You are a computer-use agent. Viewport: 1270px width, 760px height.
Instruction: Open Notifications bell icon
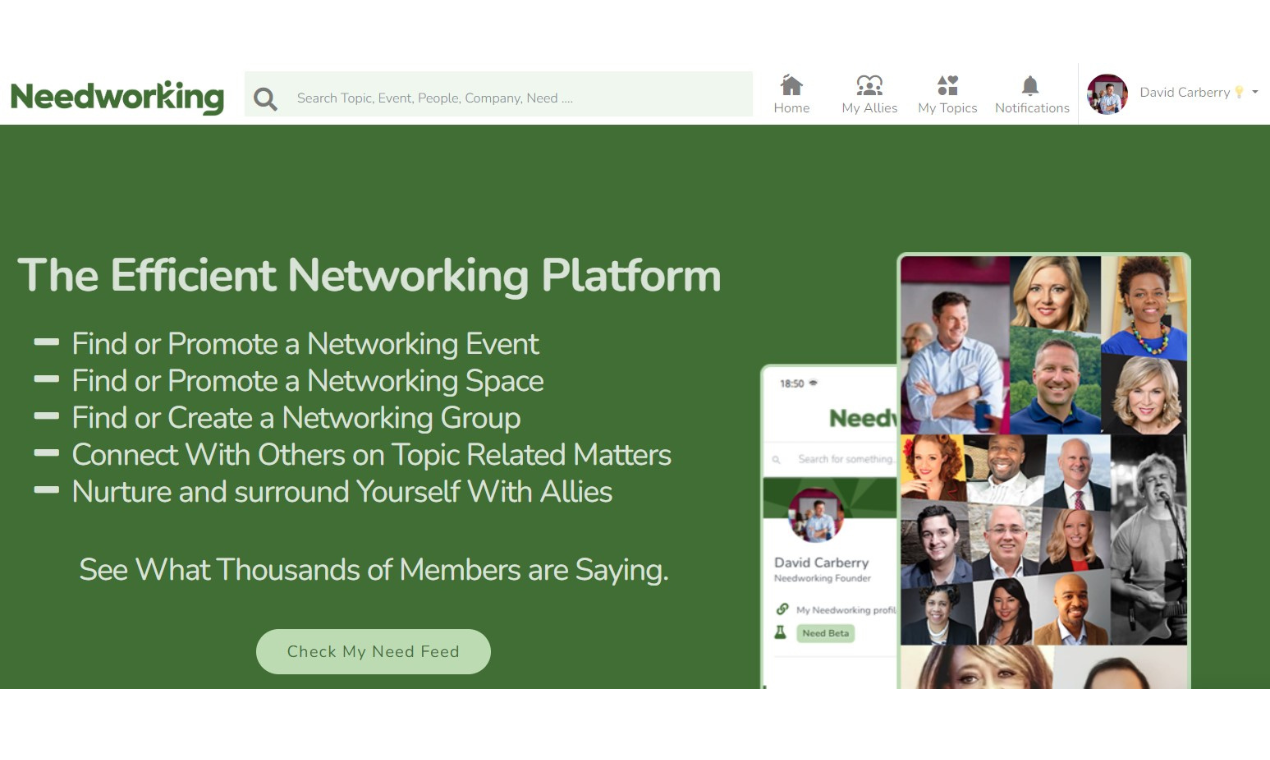pyautogui.click(x=1030, y=85)
